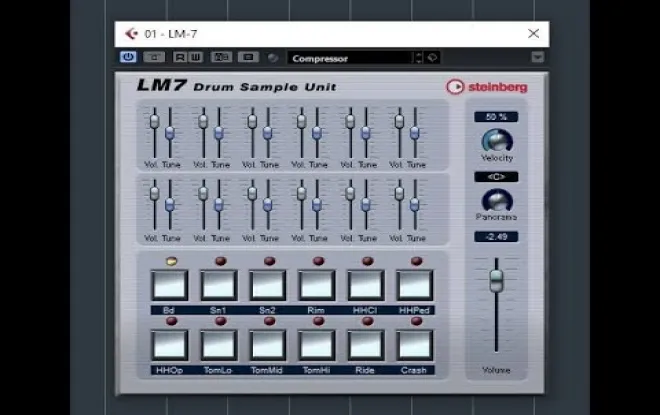Toggle the plugin power/activate button
Image resolution: width=660 pixels, height=415 pixels.
pos(128,57)
